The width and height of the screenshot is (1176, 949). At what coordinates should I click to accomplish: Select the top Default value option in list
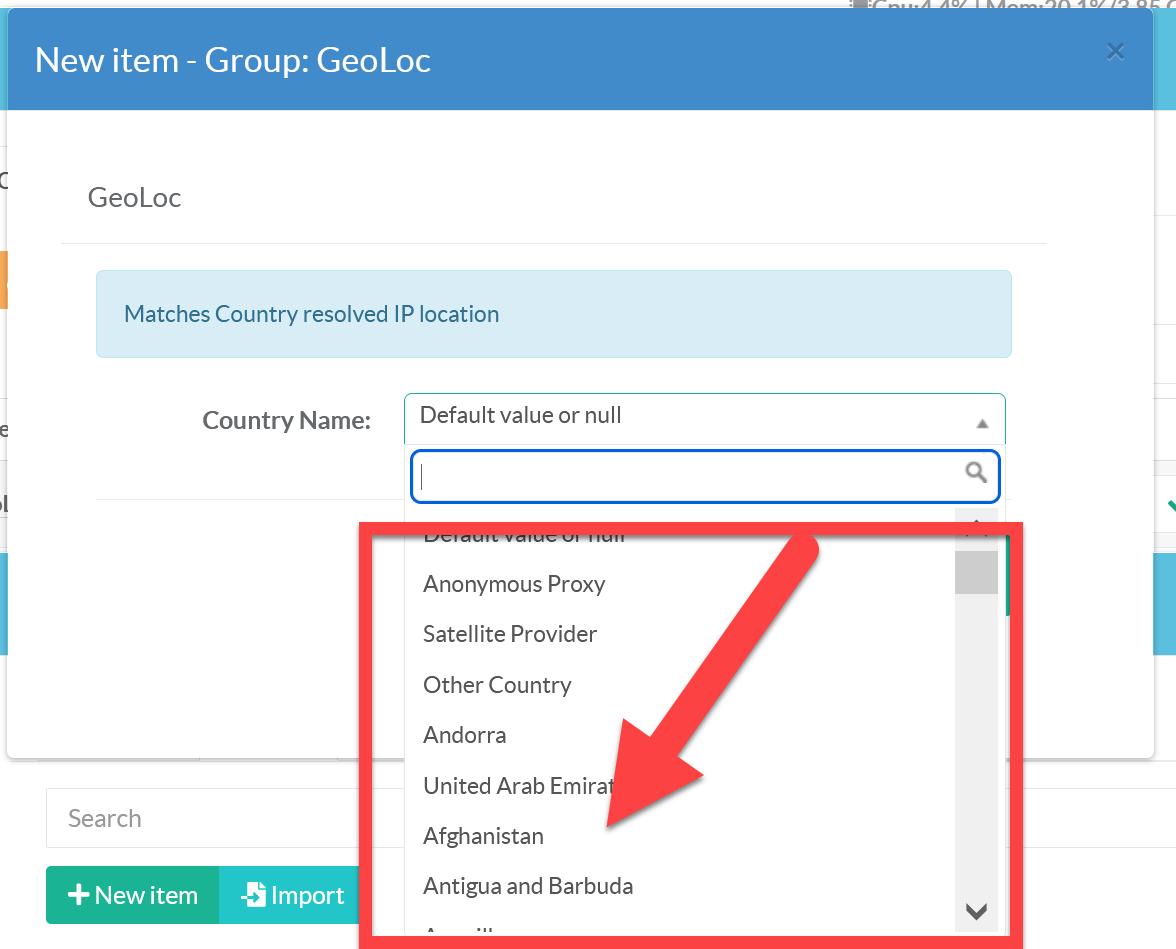point(524,535)
